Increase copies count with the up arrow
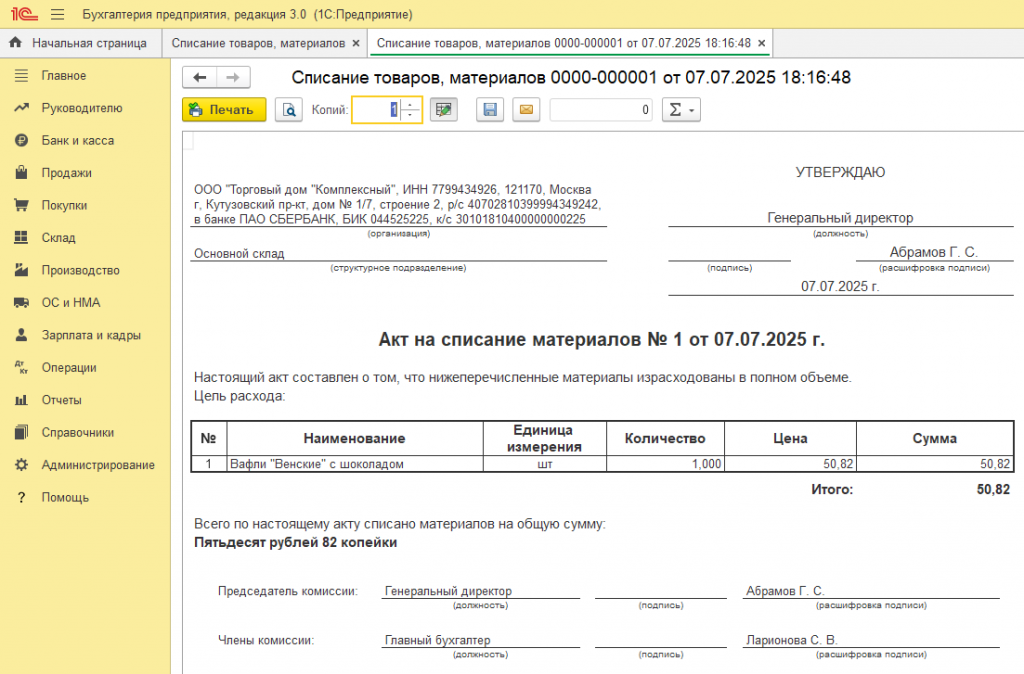 pyautogui.click(x=410, y=104)
